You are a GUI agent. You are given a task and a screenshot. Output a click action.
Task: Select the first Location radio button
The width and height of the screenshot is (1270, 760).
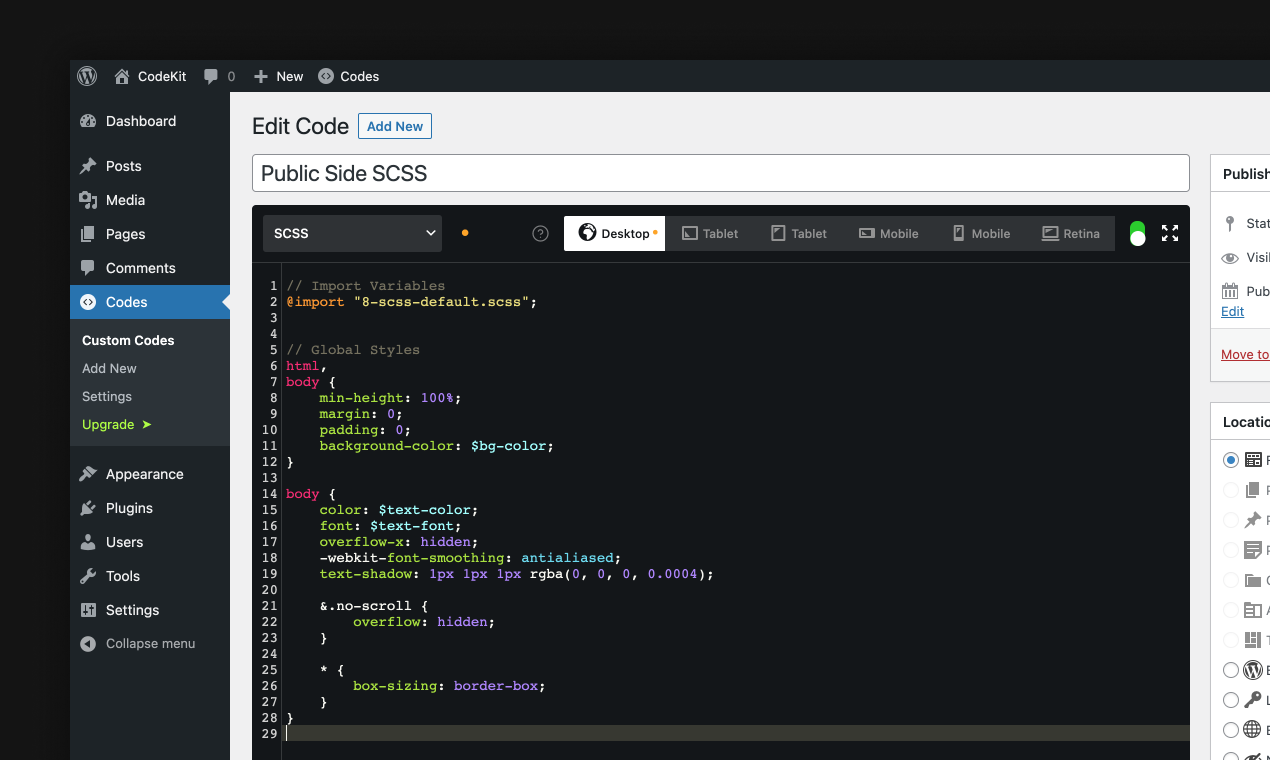click(1230, 460)
